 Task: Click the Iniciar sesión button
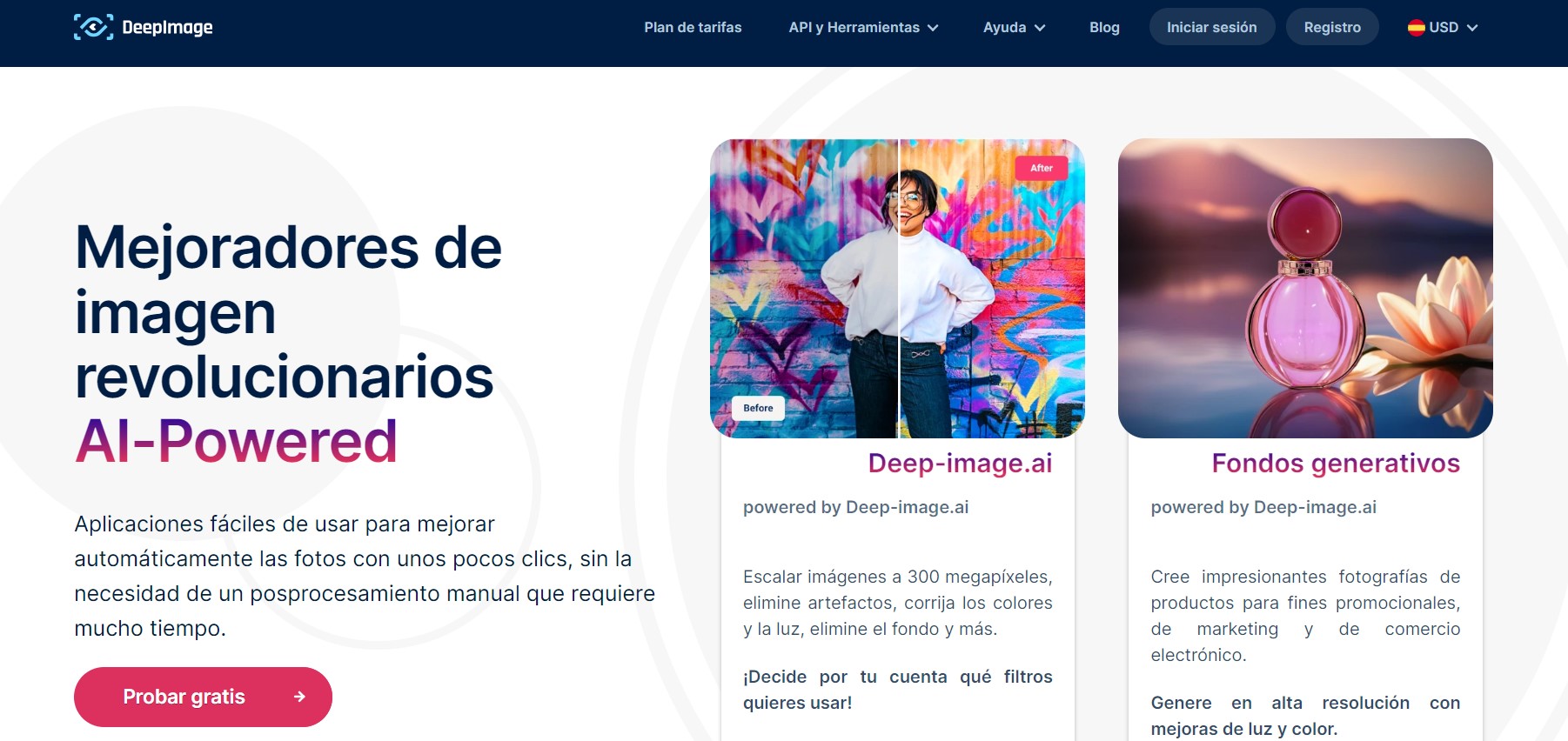pos(1211,28)
